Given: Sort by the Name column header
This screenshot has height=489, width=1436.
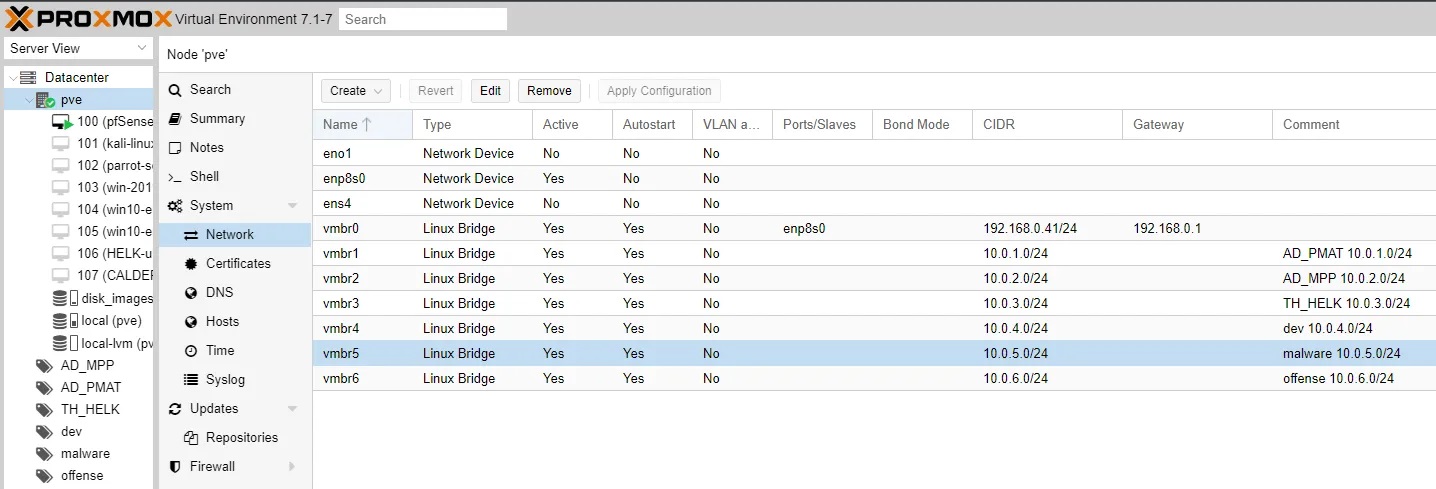Looking at the screenshot, I should point(363,124).
